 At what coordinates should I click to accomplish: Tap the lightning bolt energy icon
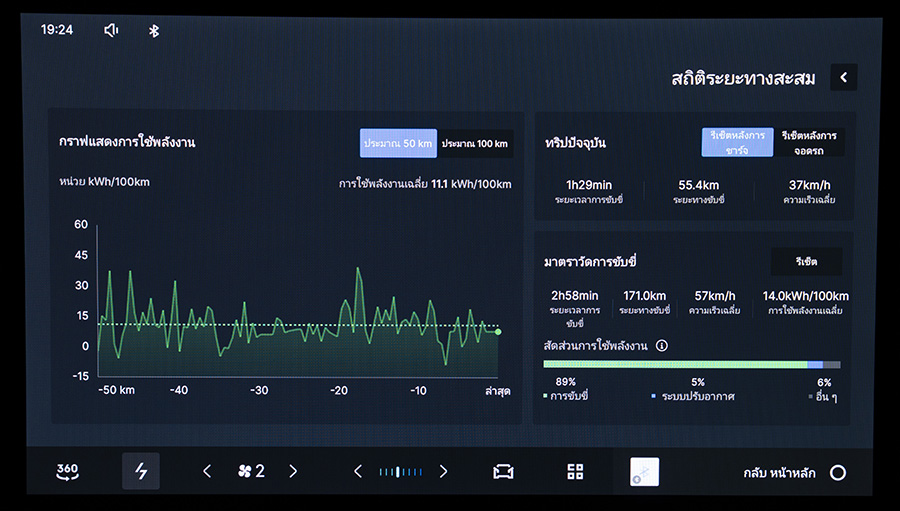(x=141, y=472)
